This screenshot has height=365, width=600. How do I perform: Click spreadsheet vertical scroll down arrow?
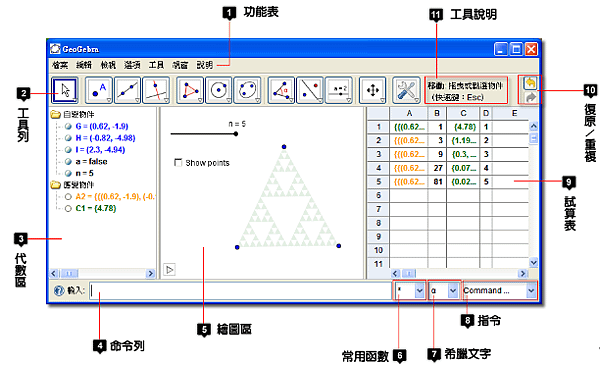tap(533, 262)
